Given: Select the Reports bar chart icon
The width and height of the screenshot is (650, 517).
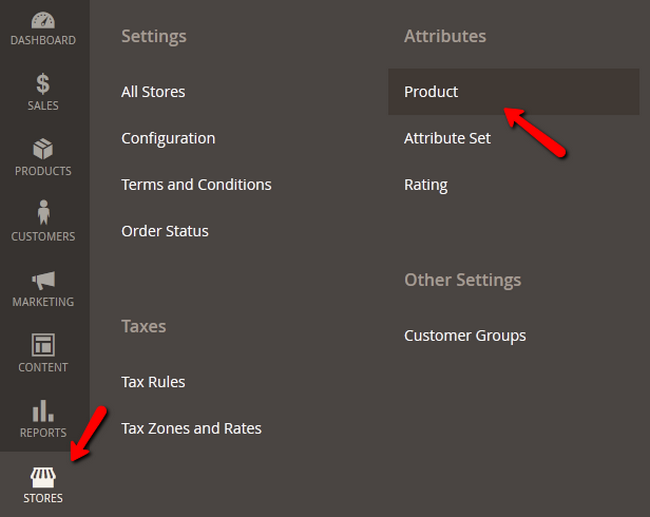Looking at the screenshot, I should tap(43, 410).
